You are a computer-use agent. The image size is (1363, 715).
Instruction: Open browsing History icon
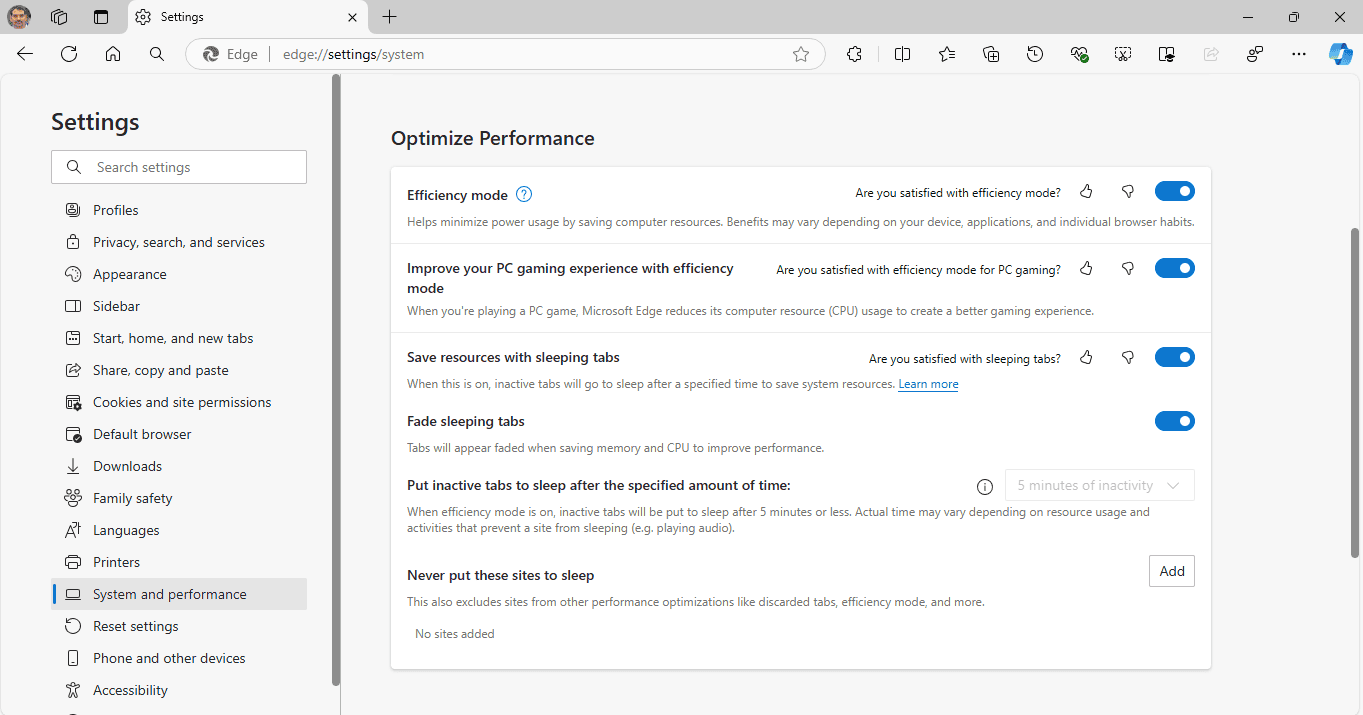coord(1035,54)
